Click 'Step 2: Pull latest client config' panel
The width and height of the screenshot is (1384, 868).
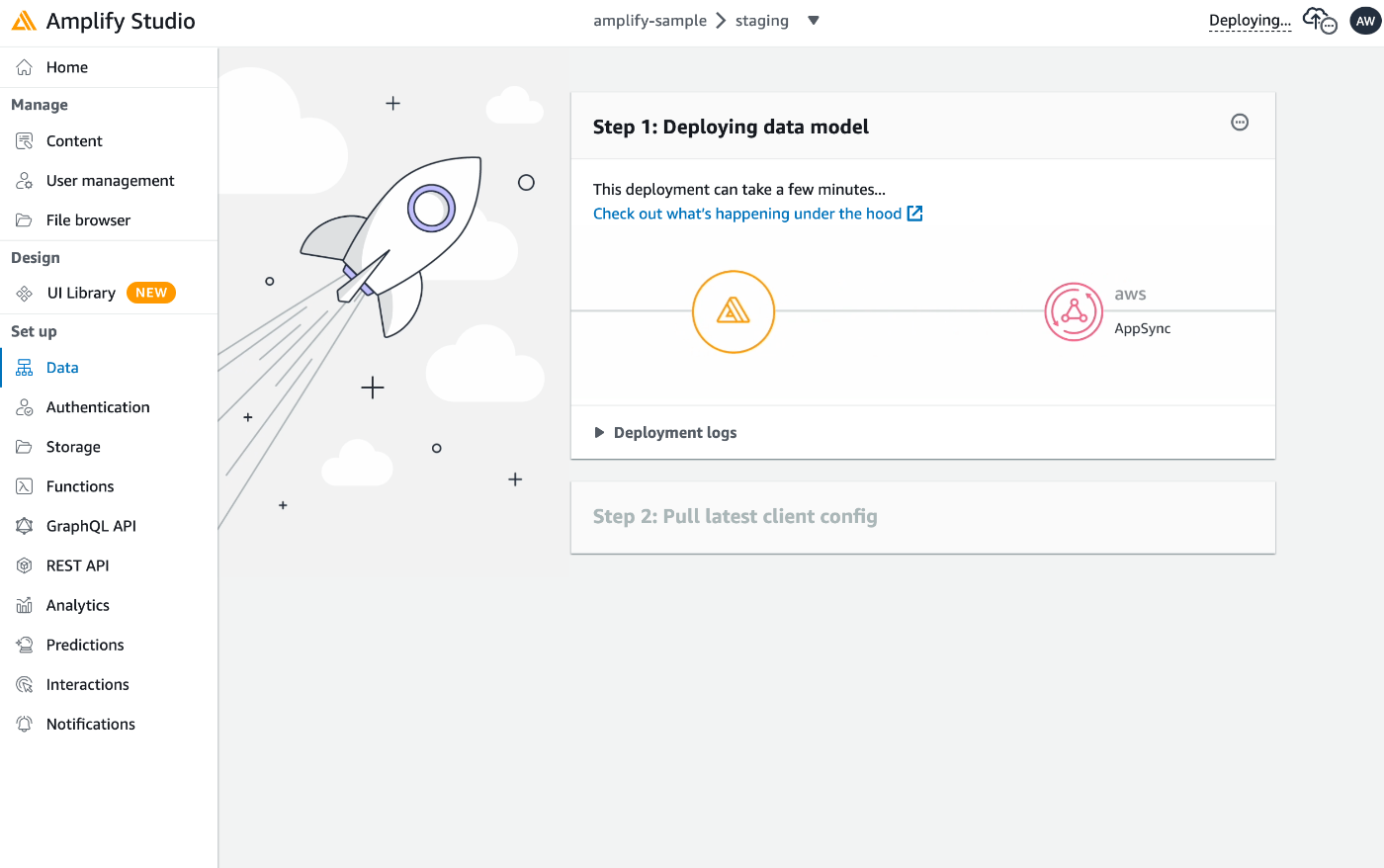923,517
